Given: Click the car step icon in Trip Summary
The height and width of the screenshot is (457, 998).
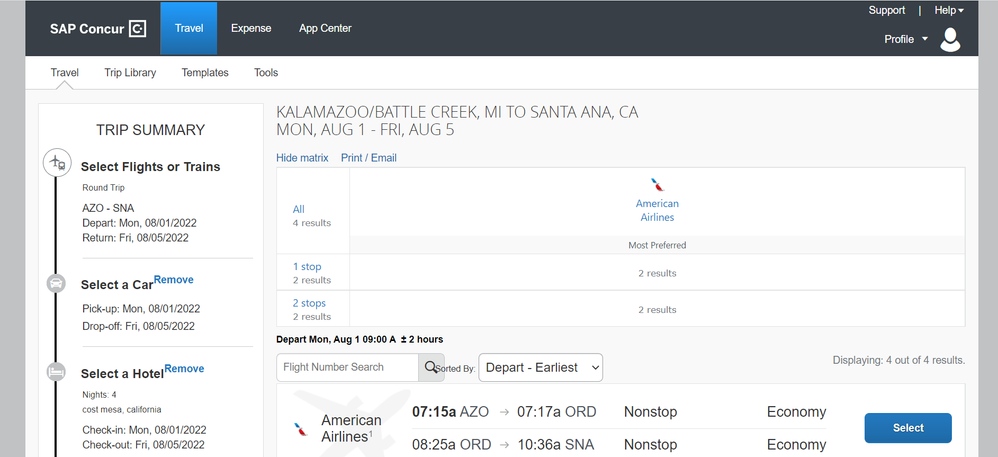Looking at the screenshot, I should (x=56, y=283).
